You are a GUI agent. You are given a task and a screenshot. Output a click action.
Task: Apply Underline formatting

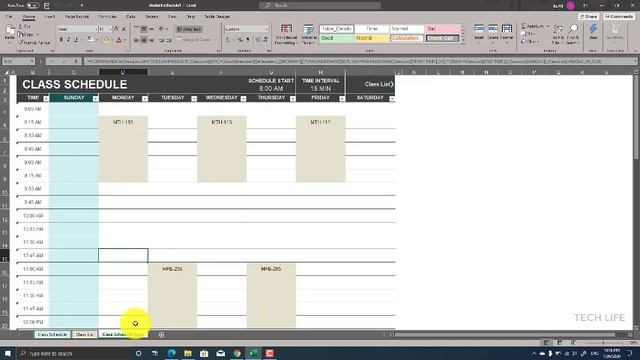click(76, 40)
